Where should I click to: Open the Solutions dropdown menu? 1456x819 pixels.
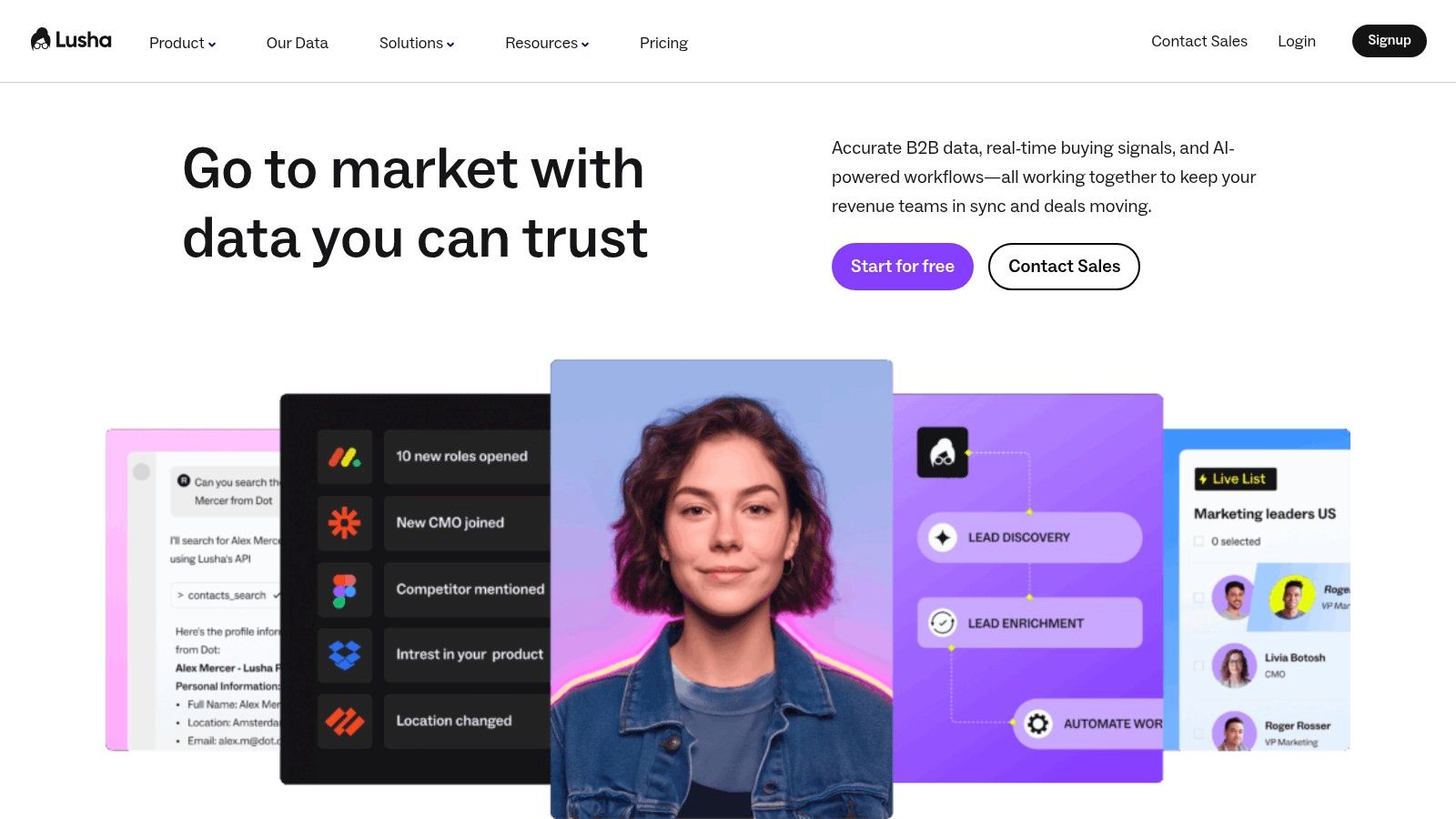click(x=417, y=43)
